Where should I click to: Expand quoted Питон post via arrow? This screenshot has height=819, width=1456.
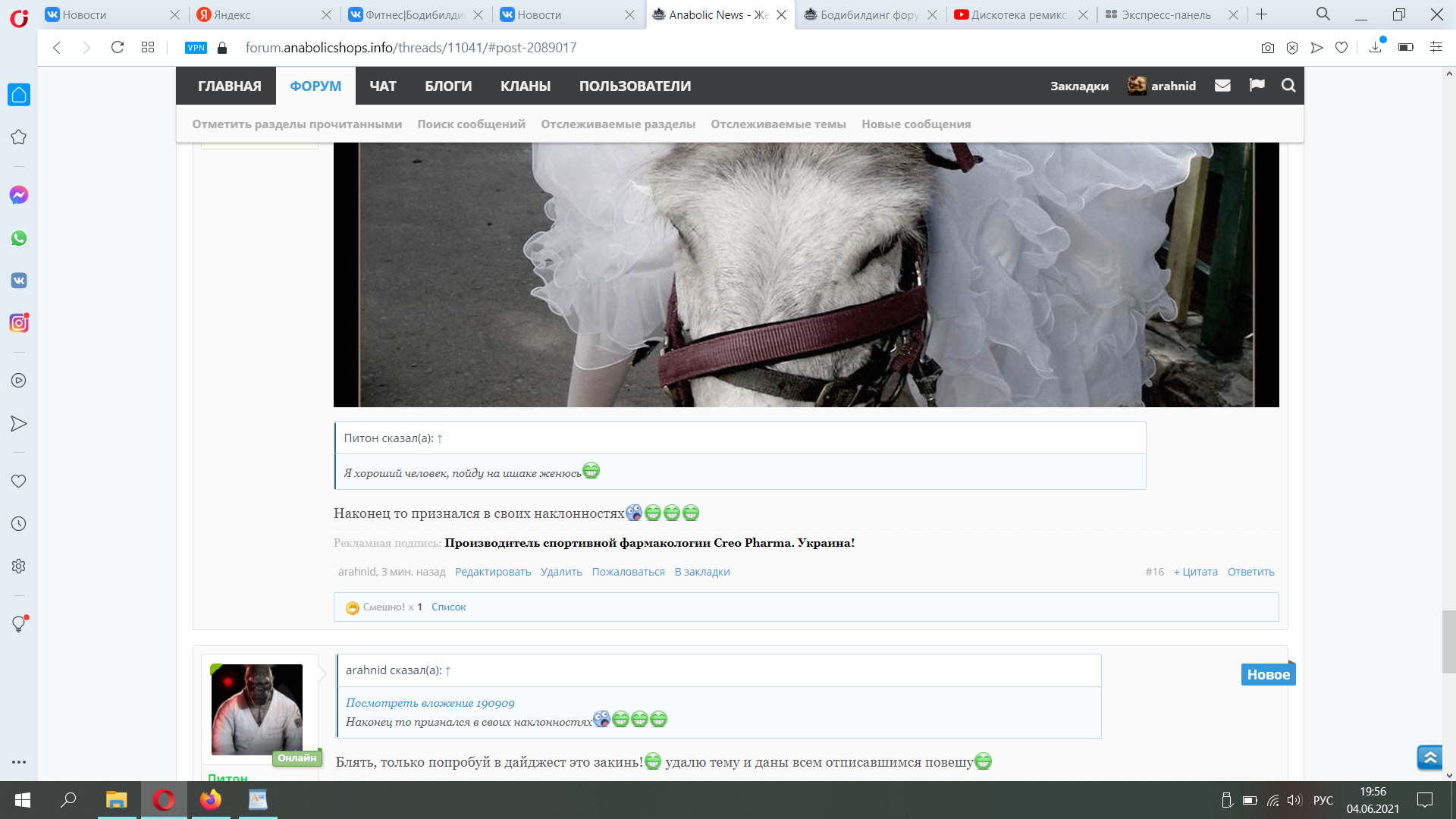[x=440, y=439]
